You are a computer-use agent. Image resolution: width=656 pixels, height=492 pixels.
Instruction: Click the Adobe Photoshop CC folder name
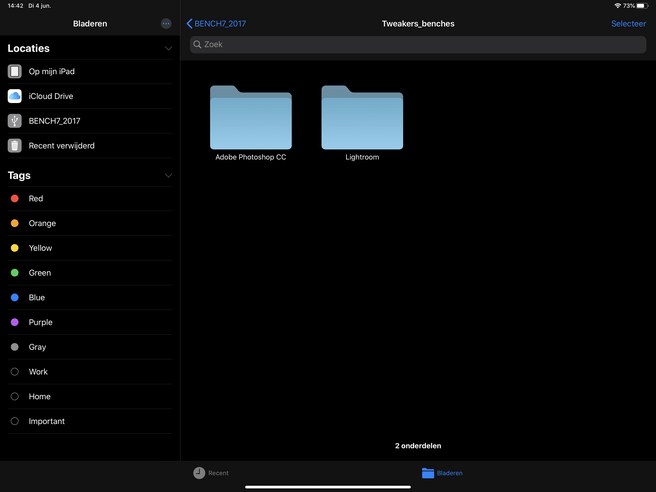251,157
